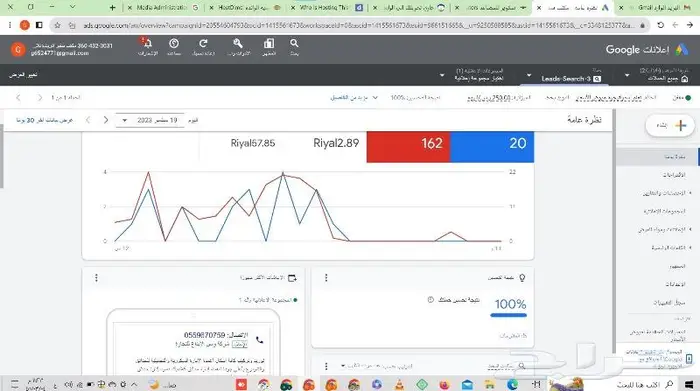
Task: Click the magnifier search icon in Google Ads header
Action: point(294,43)
